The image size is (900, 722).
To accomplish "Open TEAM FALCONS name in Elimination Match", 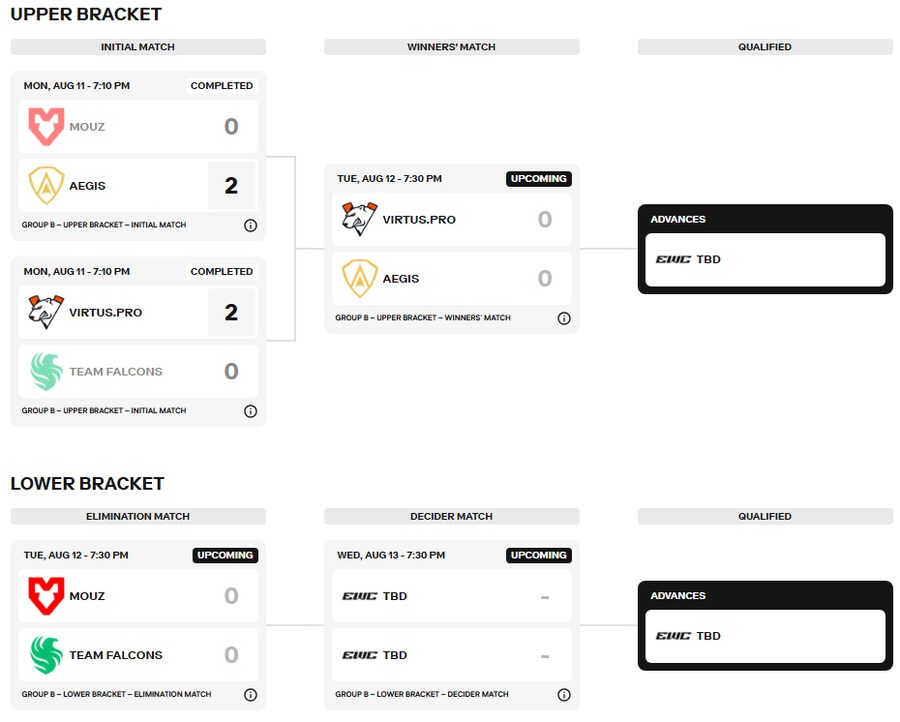I will (116, 655).
